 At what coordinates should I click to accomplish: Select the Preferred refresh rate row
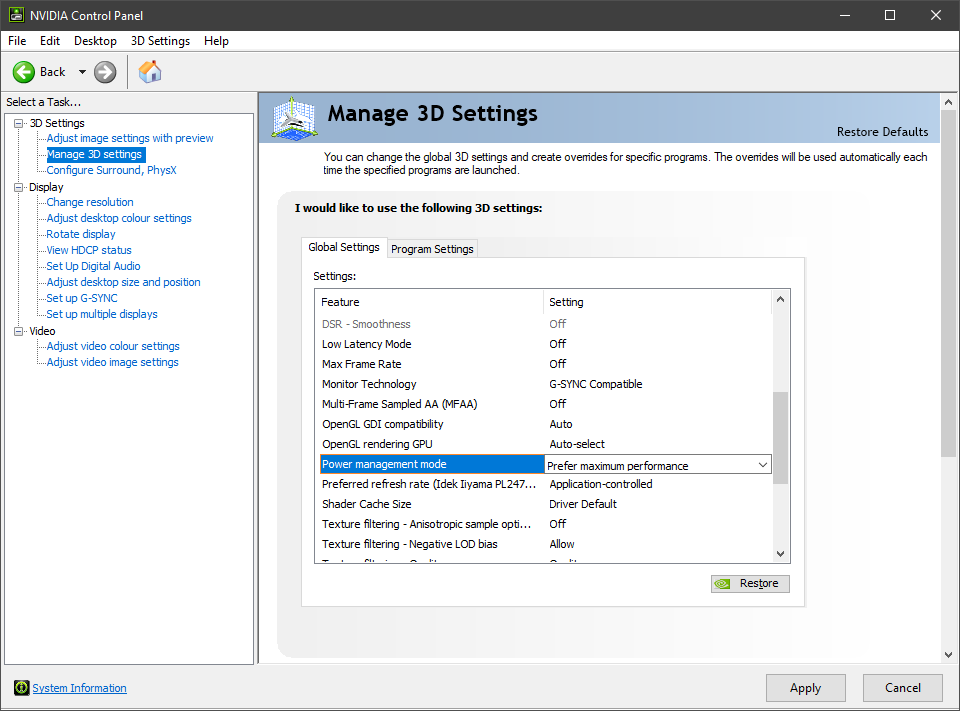544,484
